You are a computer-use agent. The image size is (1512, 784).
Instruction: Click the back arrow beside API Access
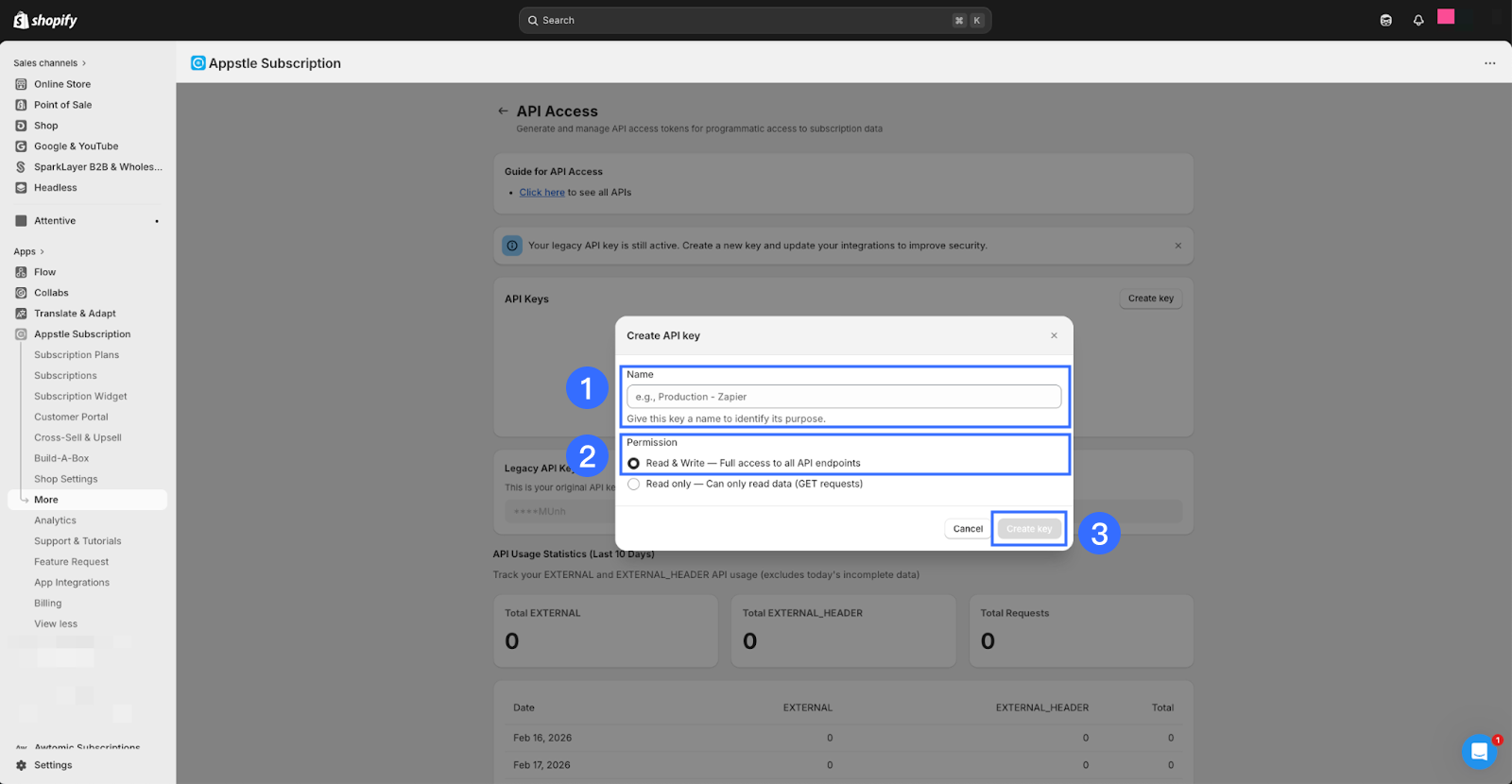click(503, 111)
